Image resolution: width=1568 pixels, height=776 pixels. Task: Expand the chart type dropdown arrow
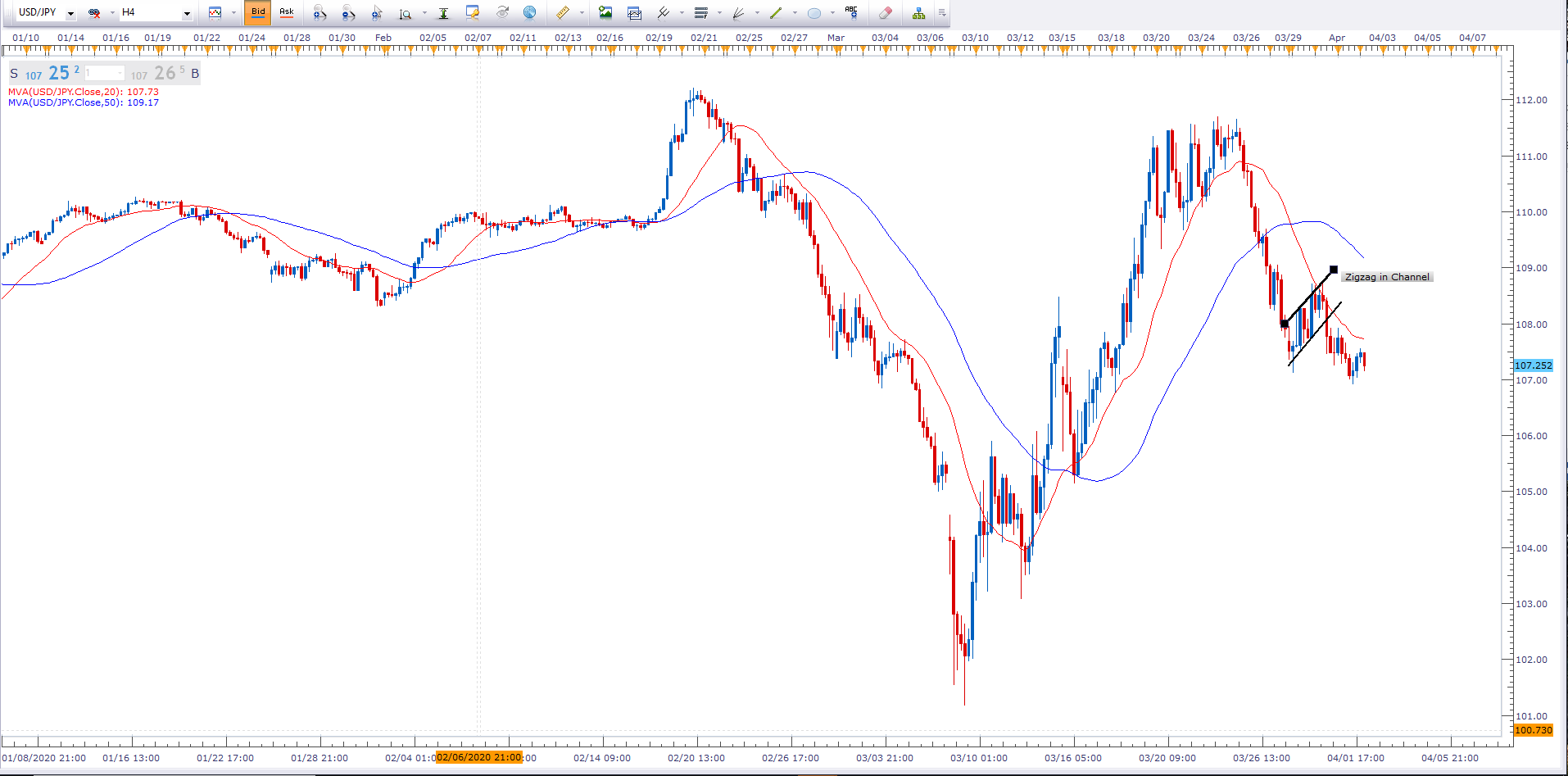tap(233, 13)
